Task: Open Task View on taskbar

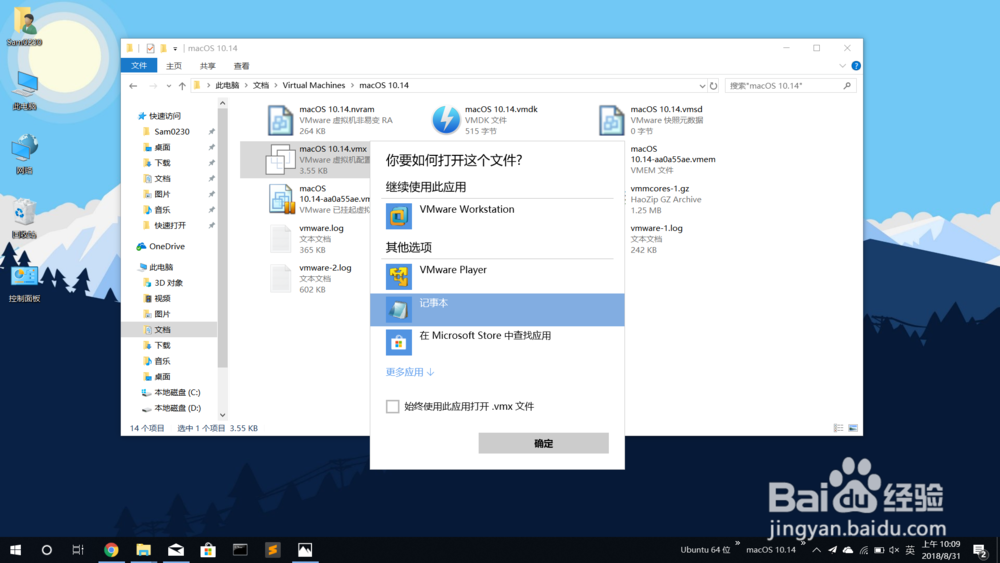Action: 78,550
